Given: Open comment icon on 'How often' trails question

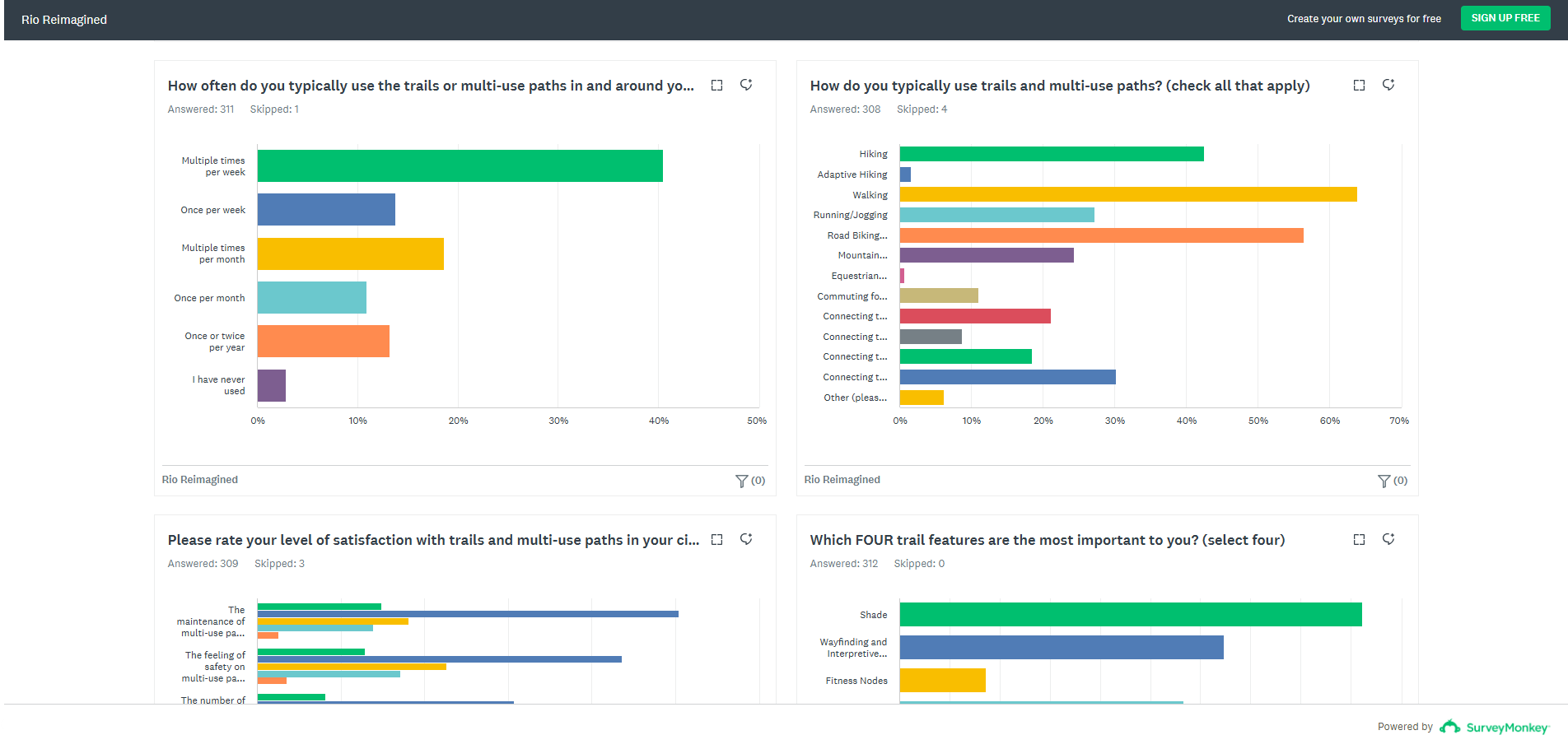Looking at the screenshot, I should [x=746, y=85].
